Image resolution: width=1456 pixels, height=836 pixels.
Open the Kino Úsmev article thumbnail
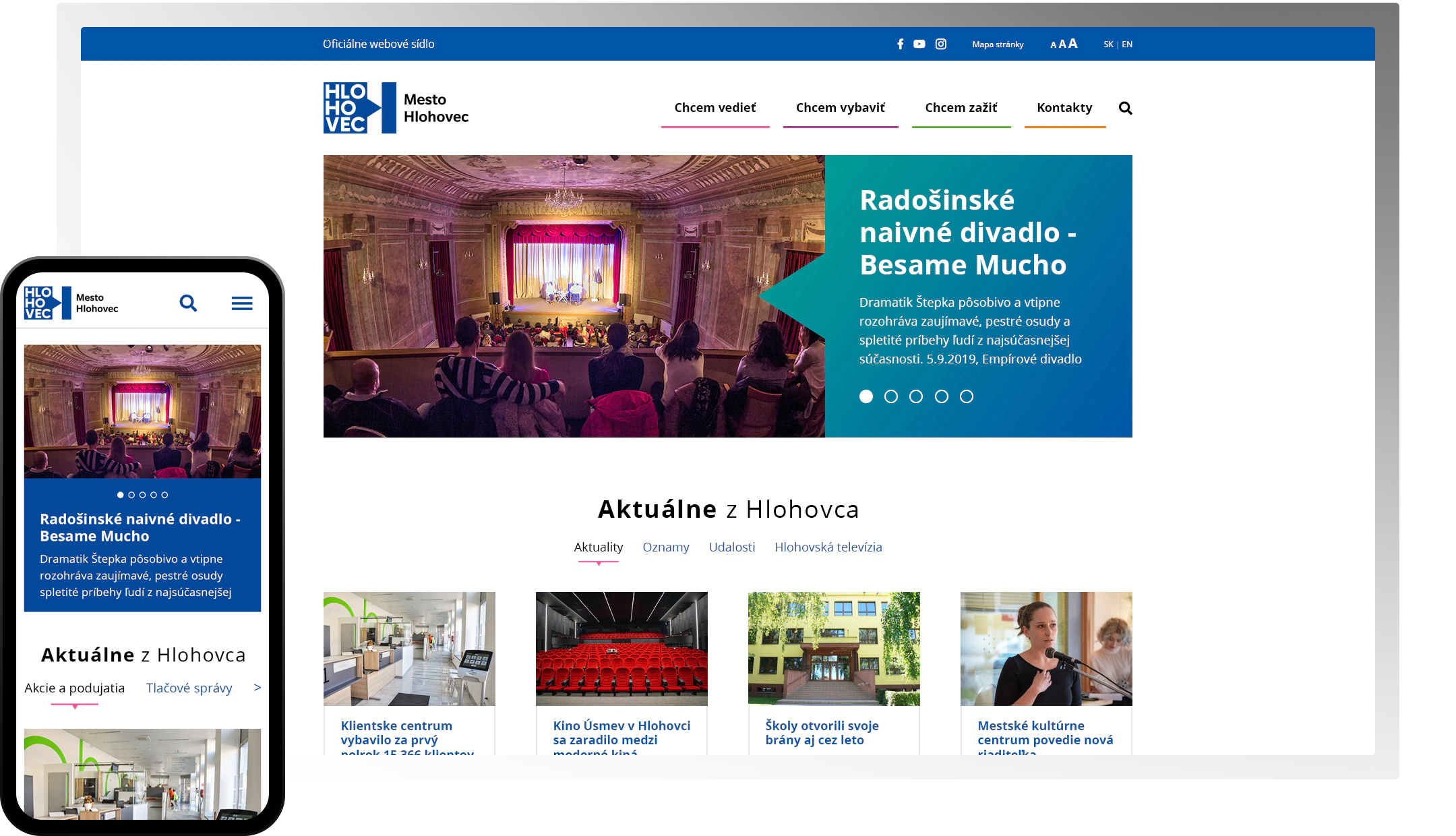click(x=621, y=649)
